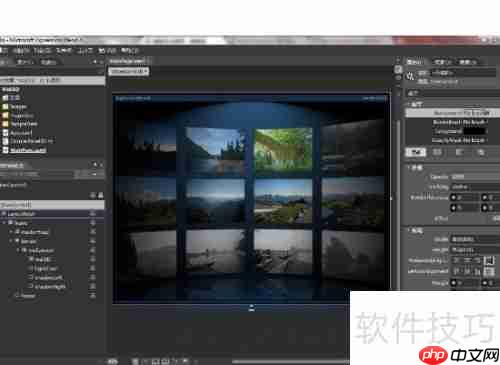Toggle visibility of shadowRight element
Screen dimensions: 500x365
pos(93,286)
